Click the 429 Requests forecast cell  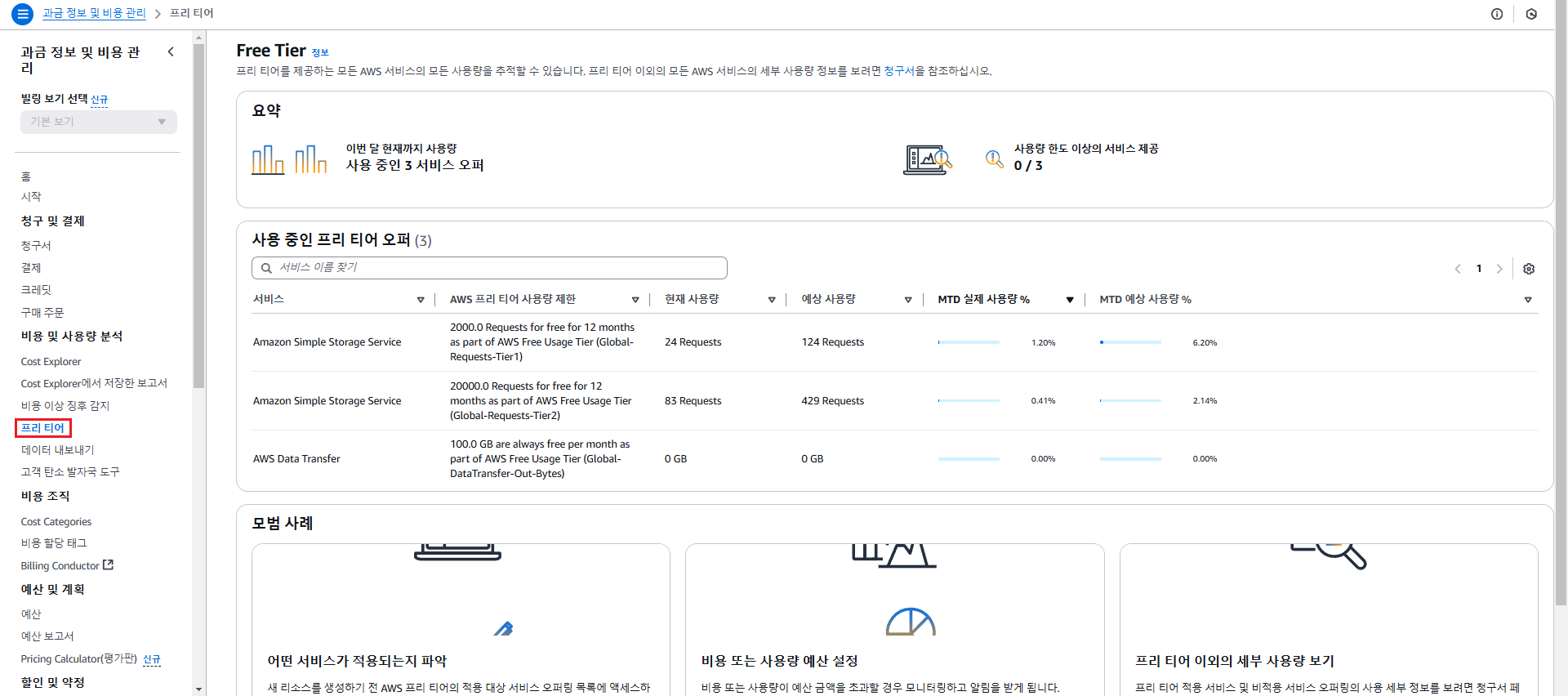tap(832, 401)
